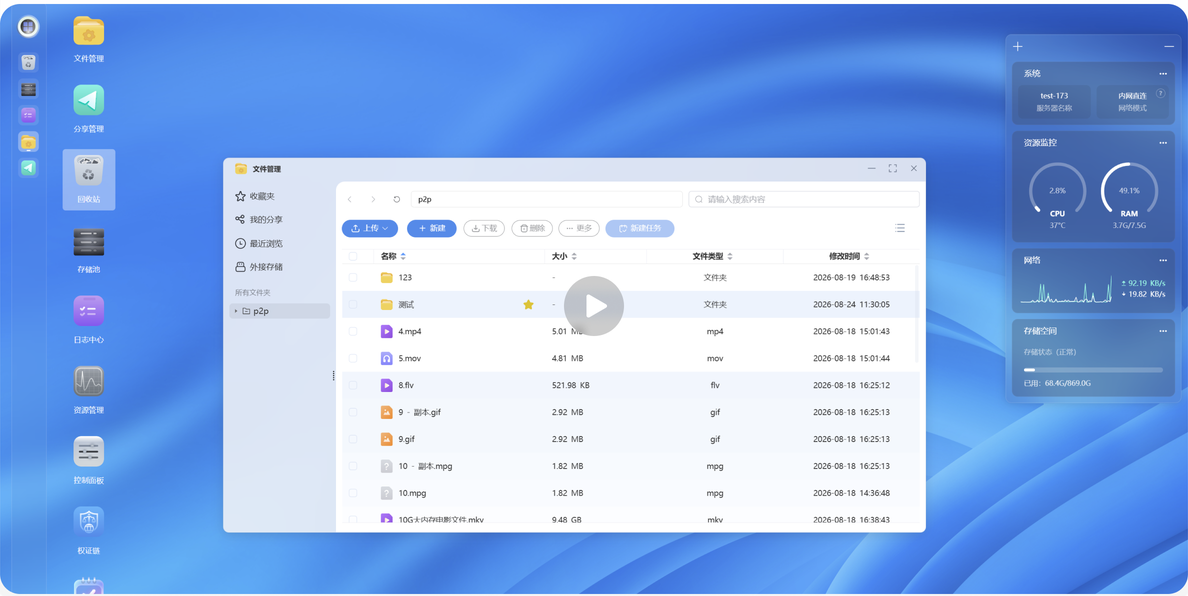Tick the checkbox for 9 - 副本.gif
Image resolution: width=1188 pixels, height=596 pixels.
[352, 412]
